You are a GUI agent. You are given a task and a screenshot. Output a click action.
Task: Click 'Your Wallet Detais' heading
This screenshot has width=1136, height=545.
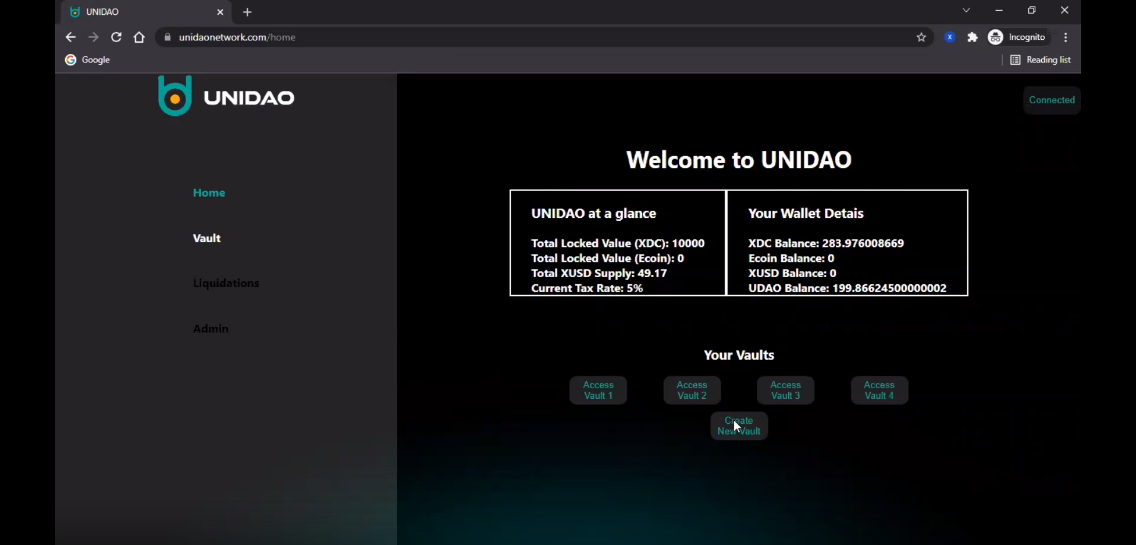[806, 214]
